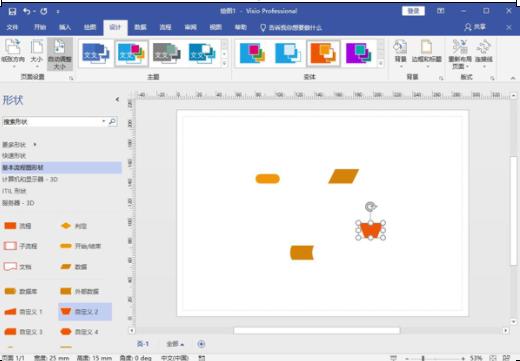This screenshot has width=520, height=361.
Task: Open the 视图 (View) ribbon tab
Action: click(x=215, y=27)
